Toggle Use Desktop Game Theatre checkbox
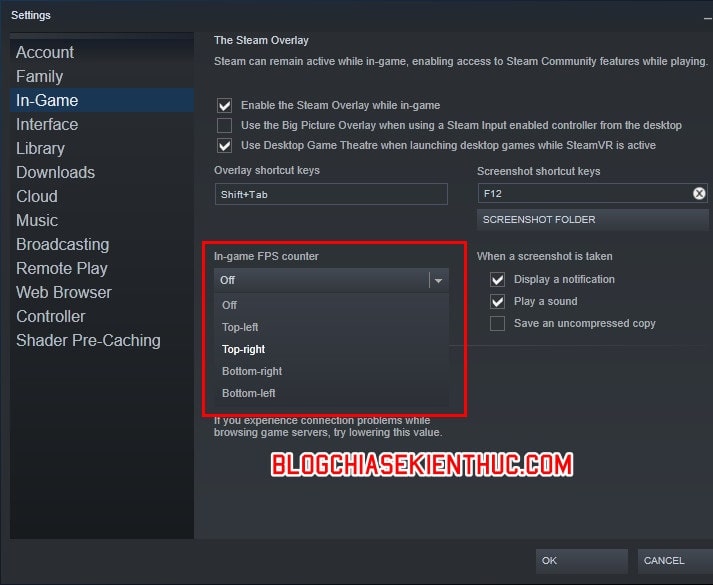The height and width of the screenshot is (585, 713). pyautogui.click(x=224, y=145)
